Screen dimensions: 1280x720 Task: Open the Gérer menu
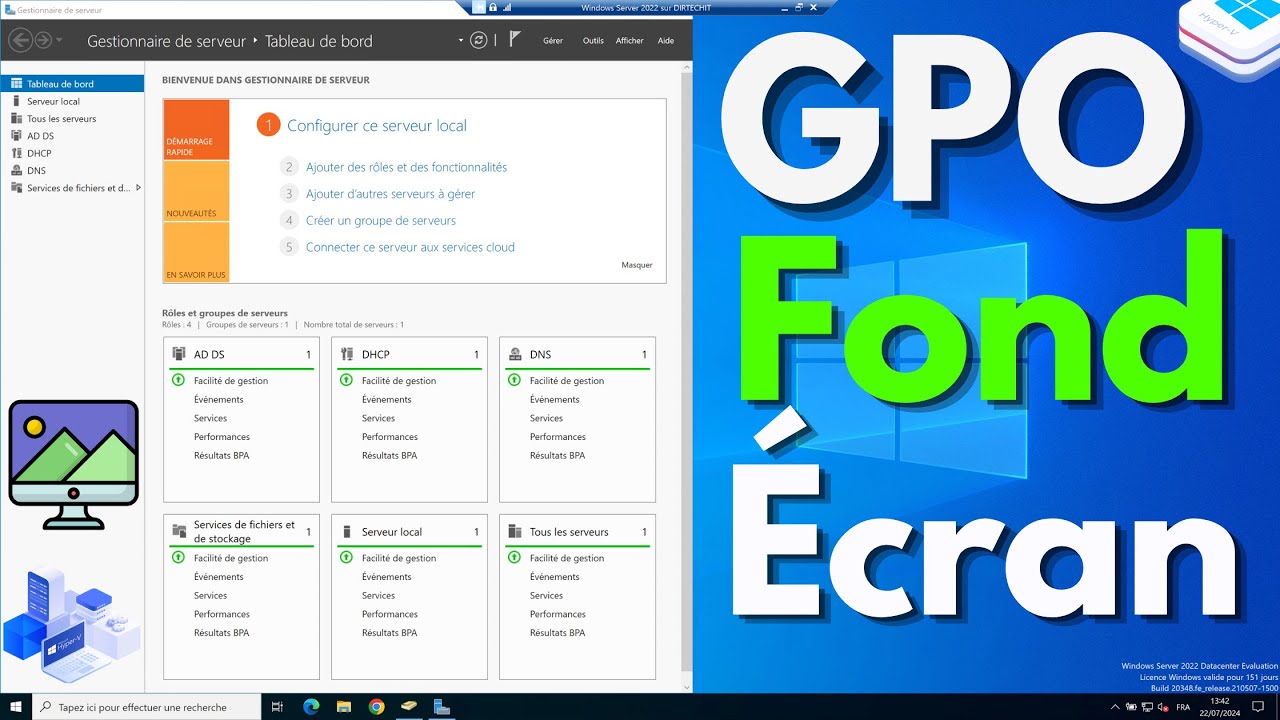pos(553,41)
